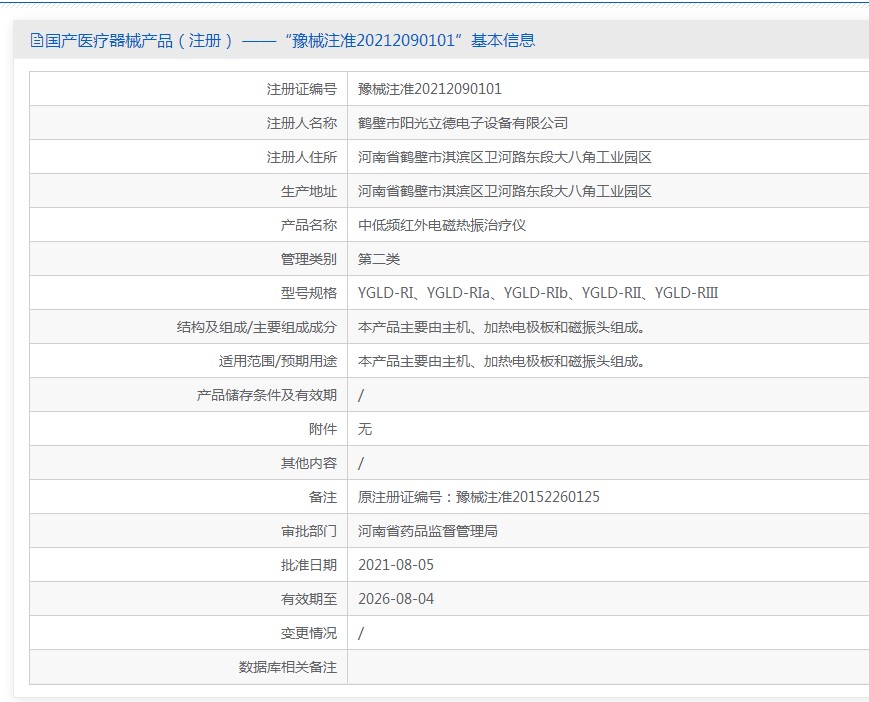Image resolution: width=869 pixels, height=702 pixels.
Task: Click the 数据库相关备注 label
Action: click(x=288, y=667)
